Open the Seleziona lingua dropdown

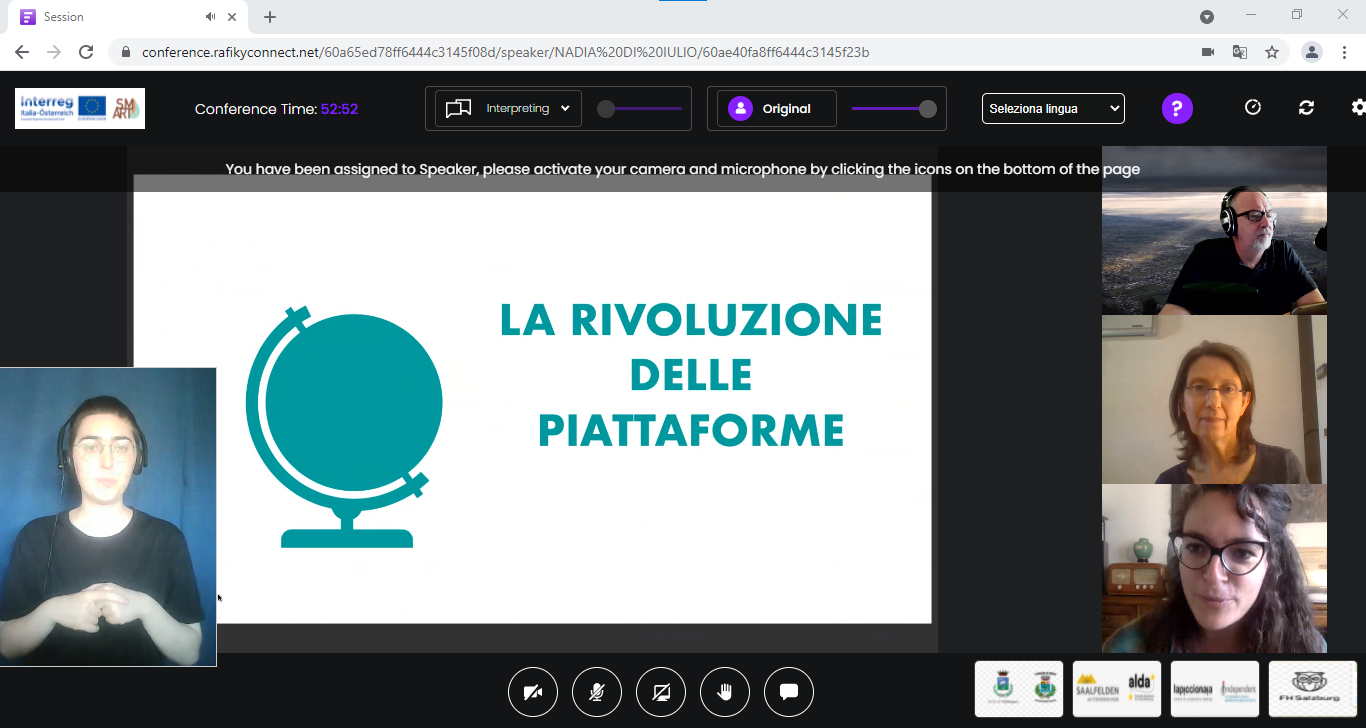(x=1053, y=108)
